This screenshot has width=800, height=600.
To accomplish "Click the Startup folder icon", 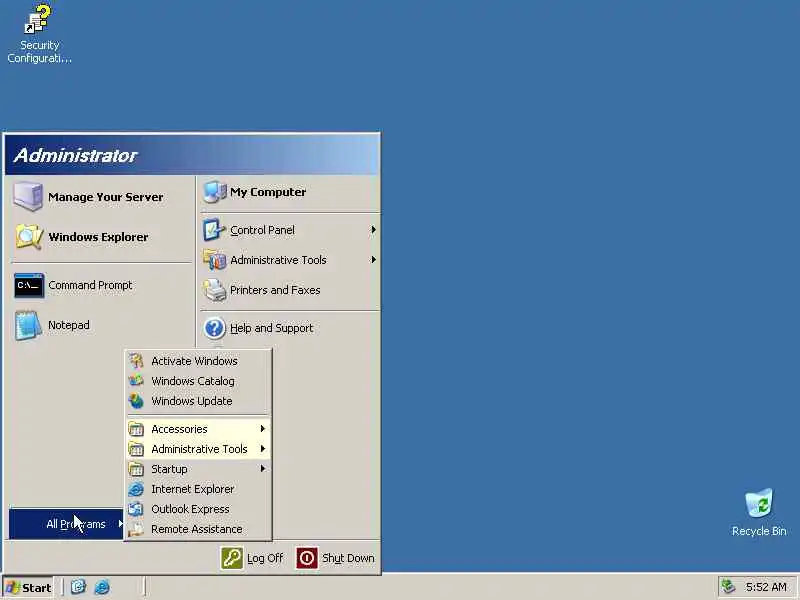I will (136, 469).
